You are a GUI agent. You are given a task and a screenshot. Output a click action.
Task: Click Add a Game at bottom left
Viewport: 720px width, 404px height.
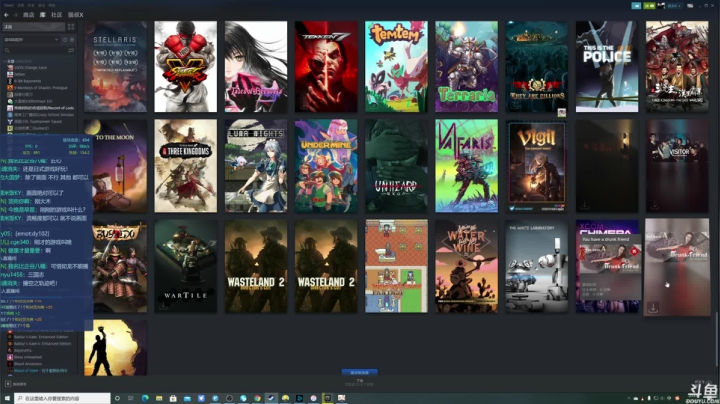[x=17, y=384]
